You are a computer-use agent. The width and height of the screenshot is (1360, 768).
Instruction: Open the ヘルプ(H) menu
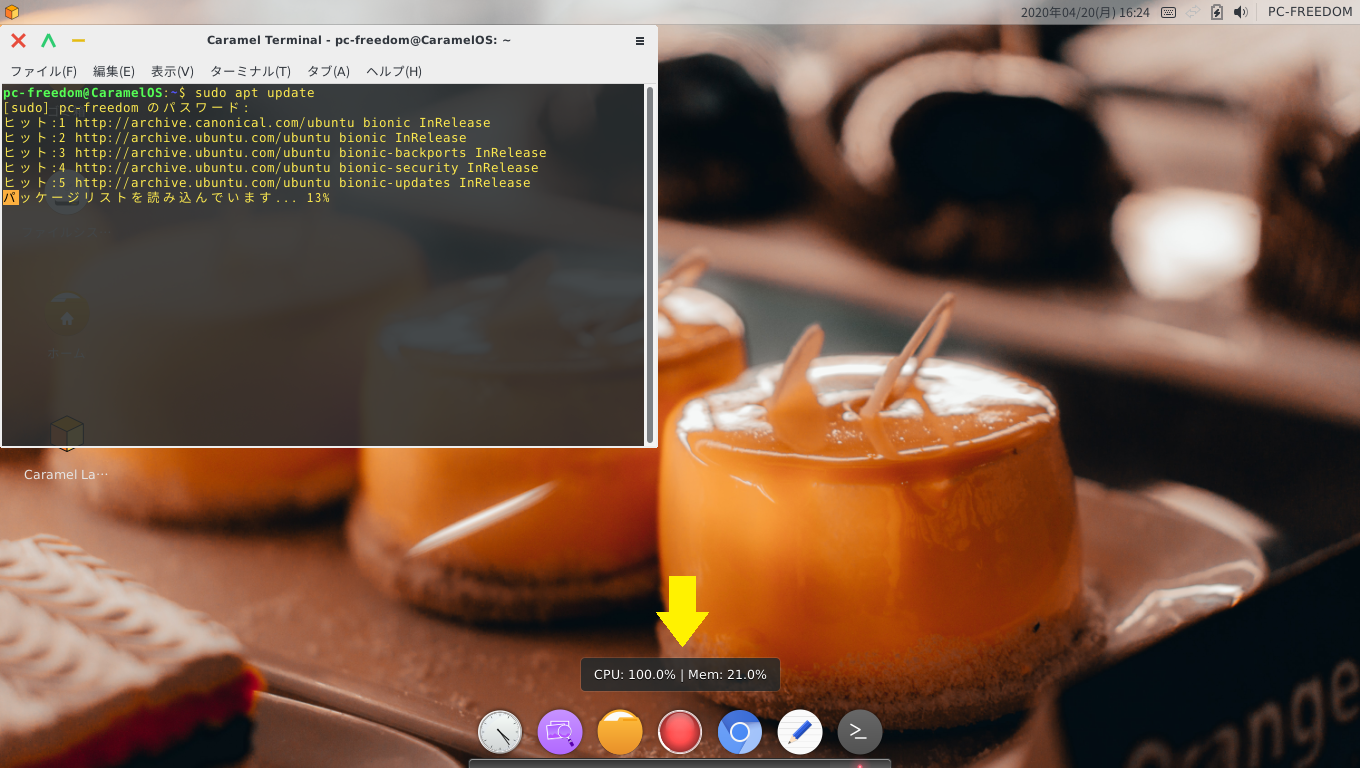click(x=393, y=71)
